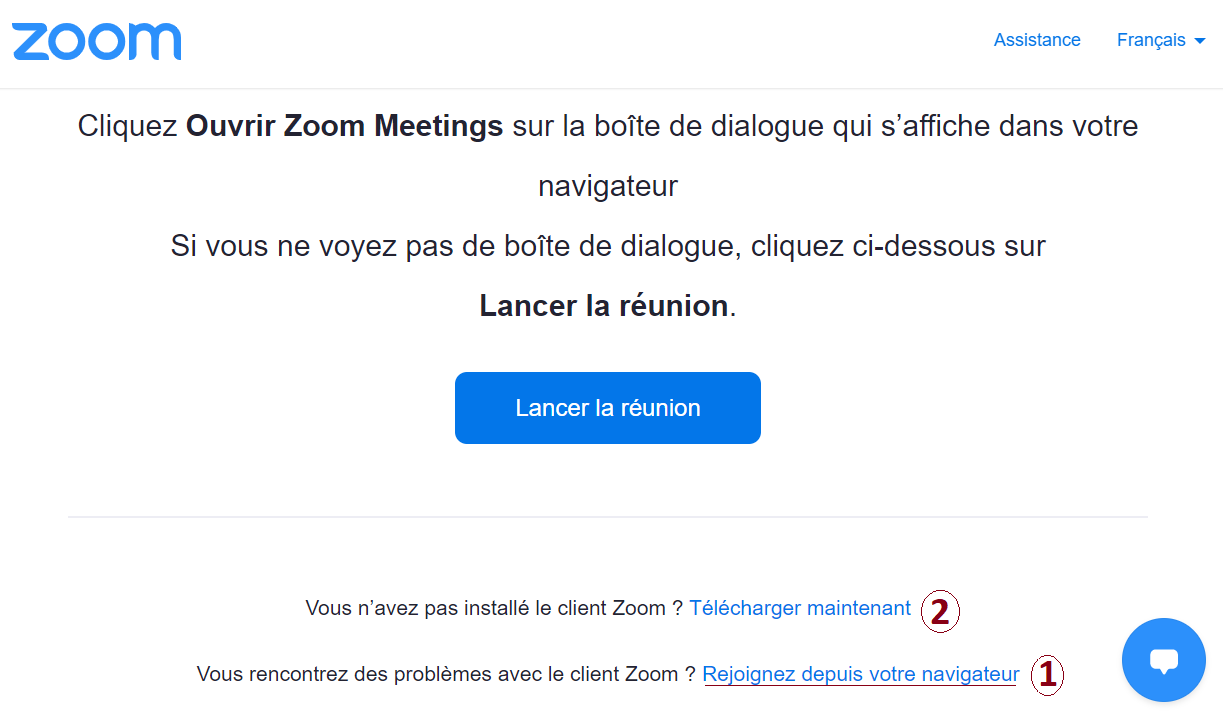Click the text Vous rencontrez des problèmes
This screenshot has width=1223, height=719.
(337, 674)
